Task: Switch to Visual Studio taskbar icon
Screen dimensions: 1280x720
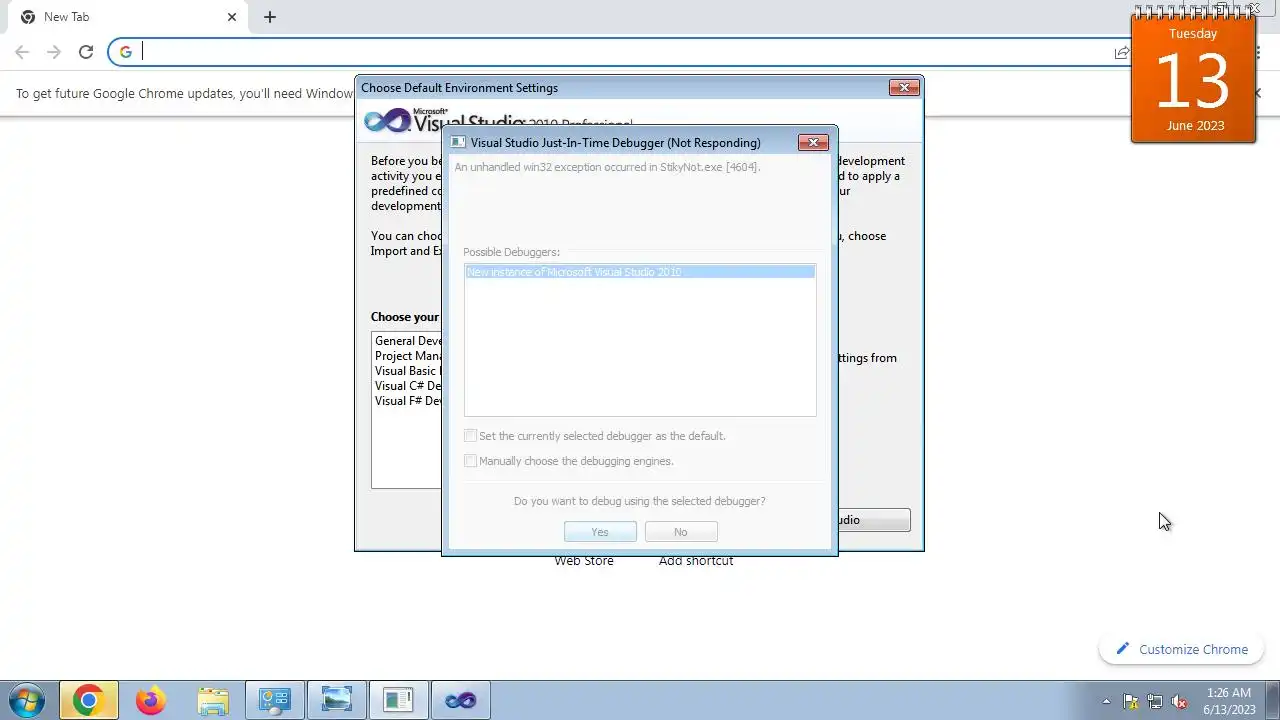Action: [460, 700]
